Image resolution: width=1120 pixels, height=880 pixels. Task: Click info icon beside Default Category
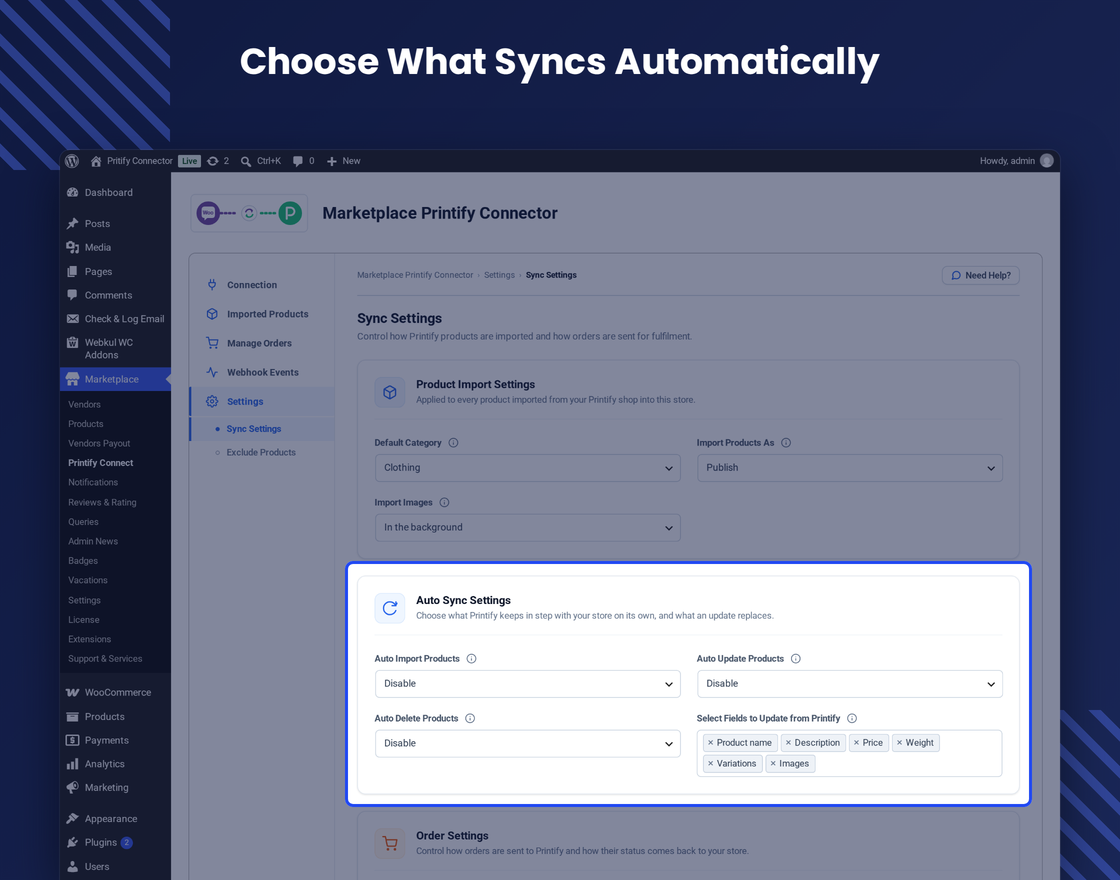(x=453, y=443)
